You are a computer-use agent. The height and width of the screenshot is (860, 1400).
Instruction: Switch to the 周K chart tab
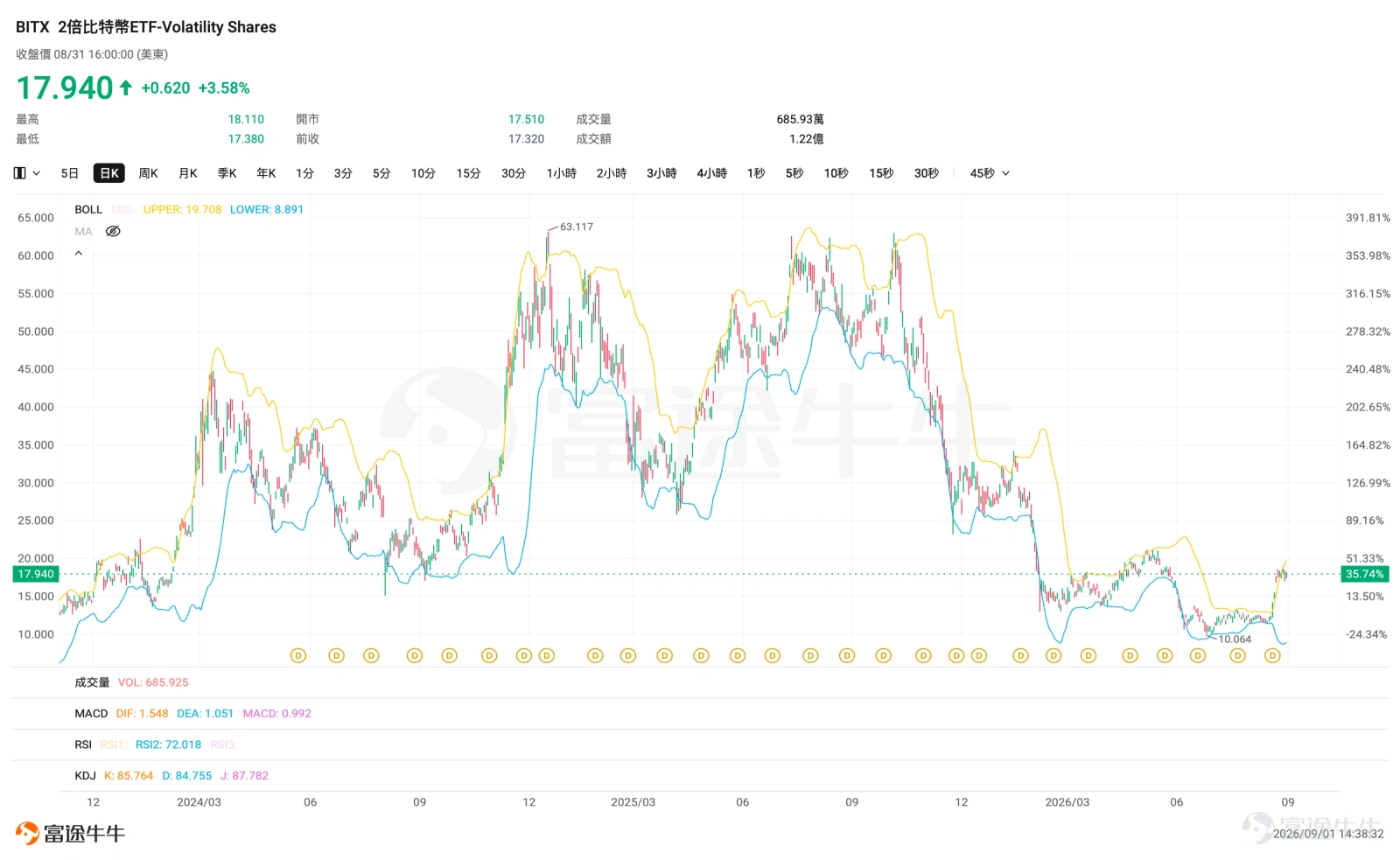(149, 173)
